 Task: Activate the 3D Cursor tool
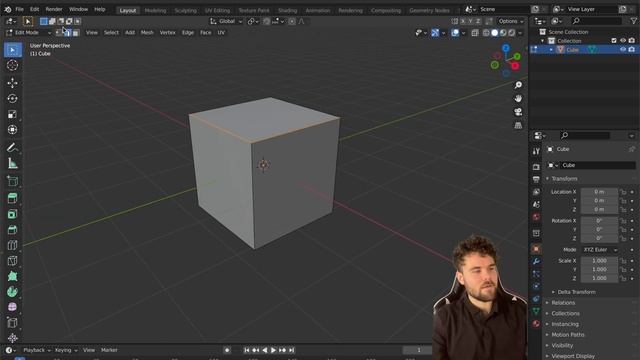point(13,65)
